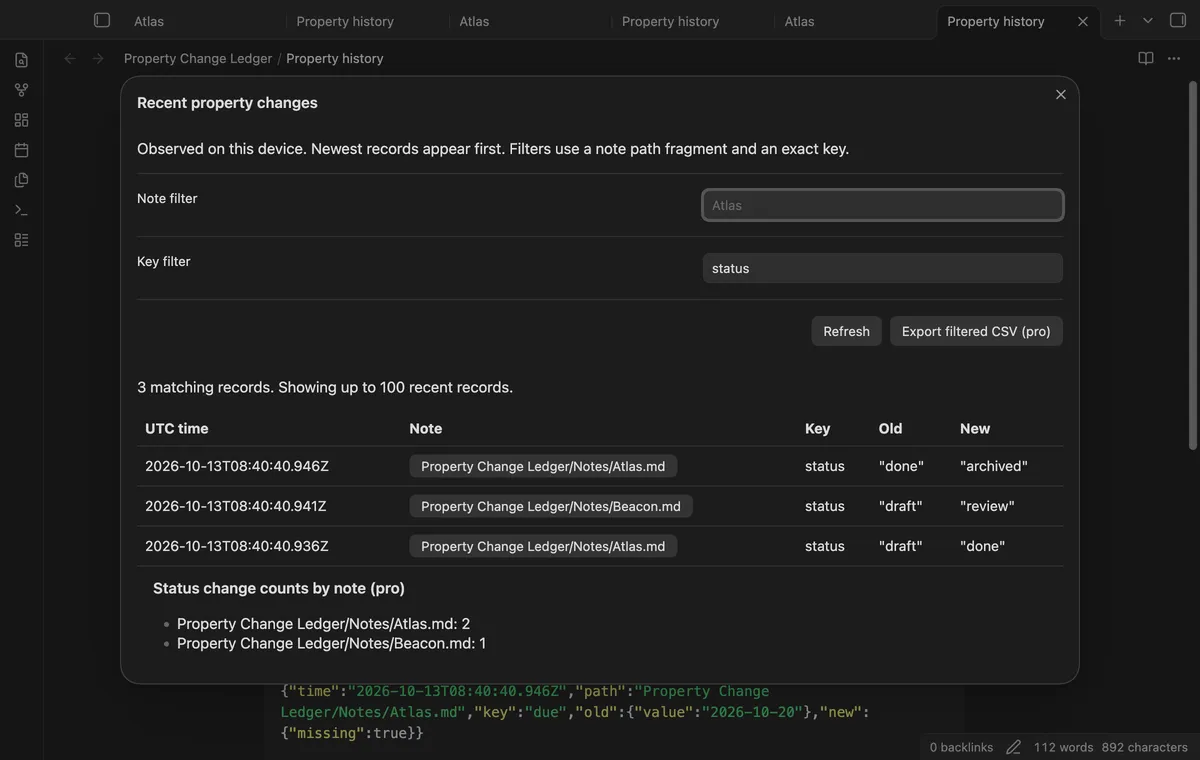Expand the tab list chevron dropdown
Image resolution: width=1200 pixels, height=760 pixels.
pos(1148,21)
